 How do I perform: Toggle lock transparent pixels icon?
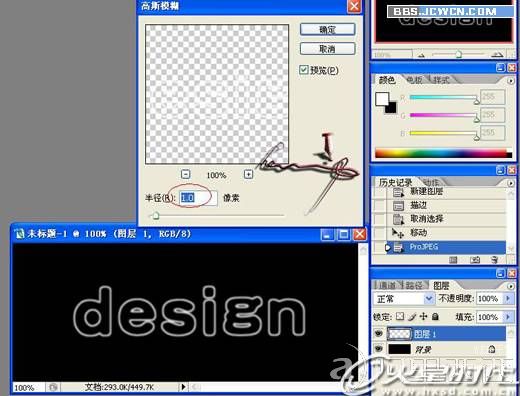click(400, 316)
